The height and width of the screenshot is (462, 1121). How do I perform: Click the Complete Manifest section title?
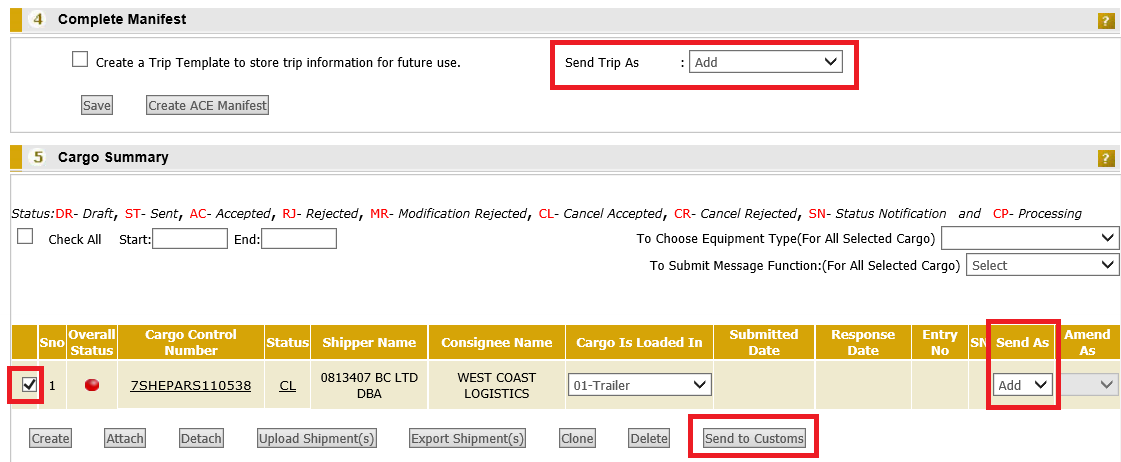point(122,19)
